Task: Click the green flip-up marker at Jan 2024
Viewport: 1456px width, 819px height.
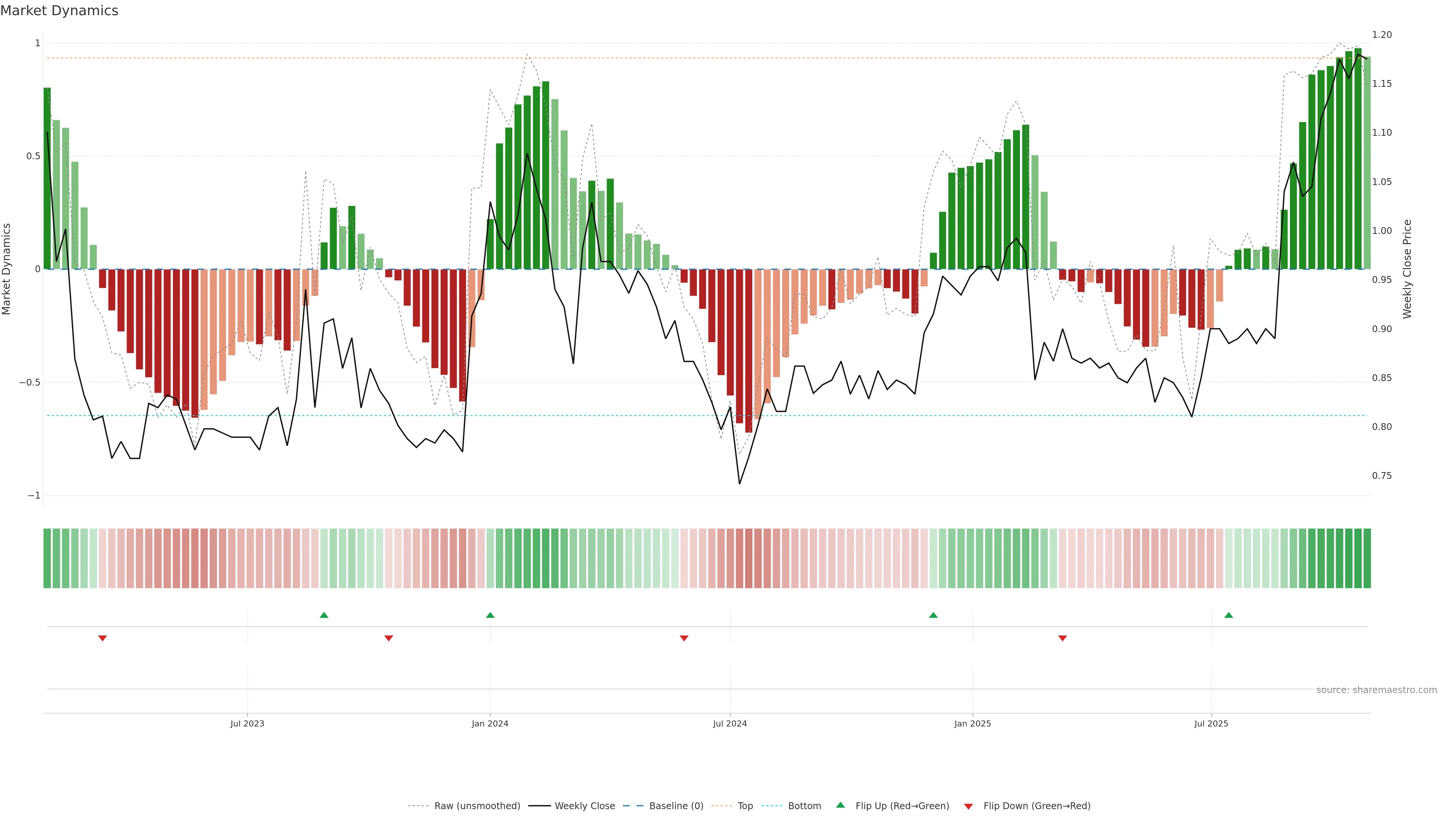Action: [490, 615]
